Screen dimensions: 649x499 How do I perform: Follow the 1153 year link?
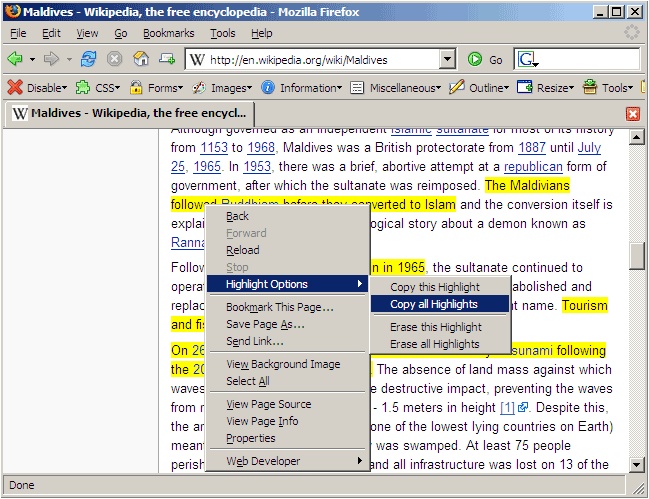pyautogui.click(x=214, y=147)
